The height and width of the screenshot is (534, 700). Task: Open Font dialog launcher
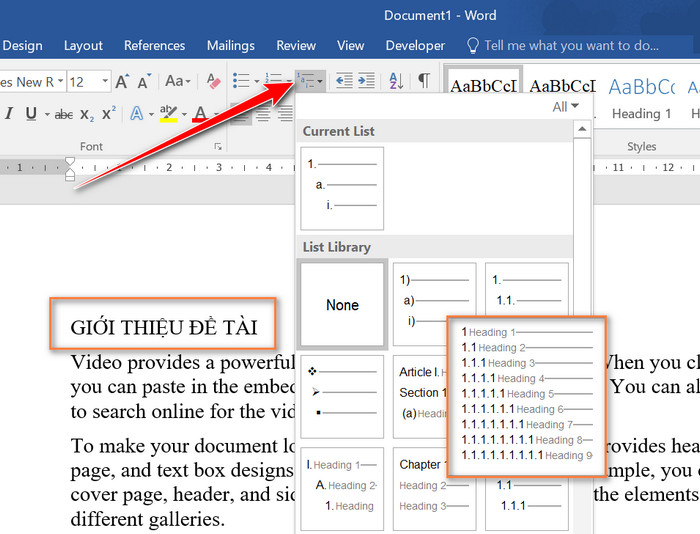tap(218, 146)
